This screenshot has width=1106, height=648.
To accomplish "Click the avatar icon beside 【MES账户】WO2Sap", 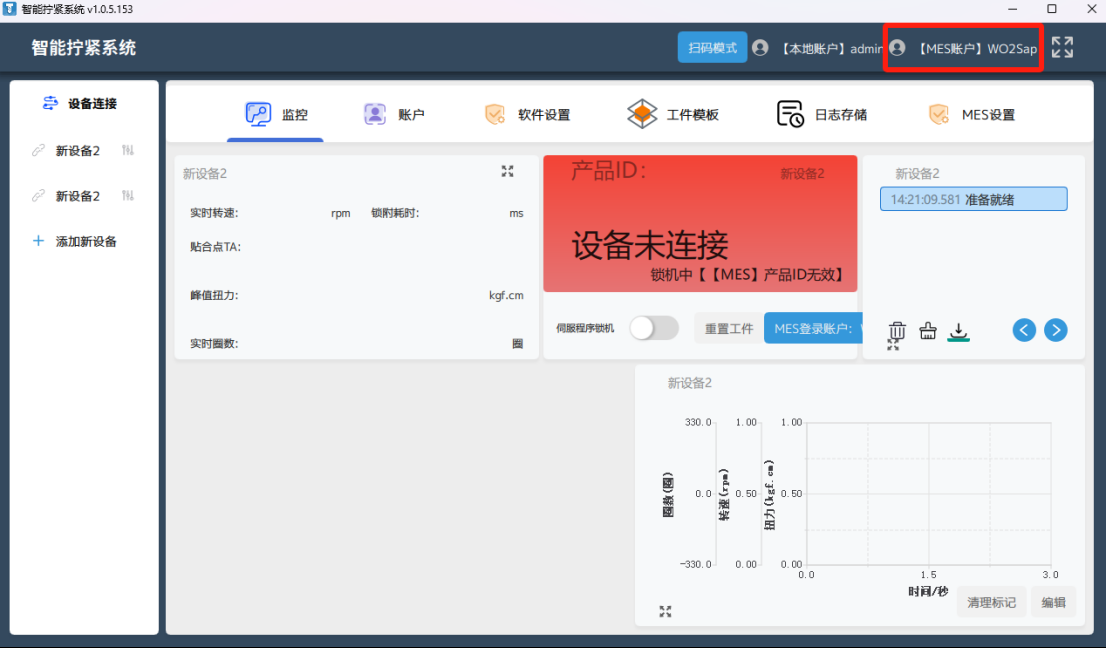I will tap(897, 47).
